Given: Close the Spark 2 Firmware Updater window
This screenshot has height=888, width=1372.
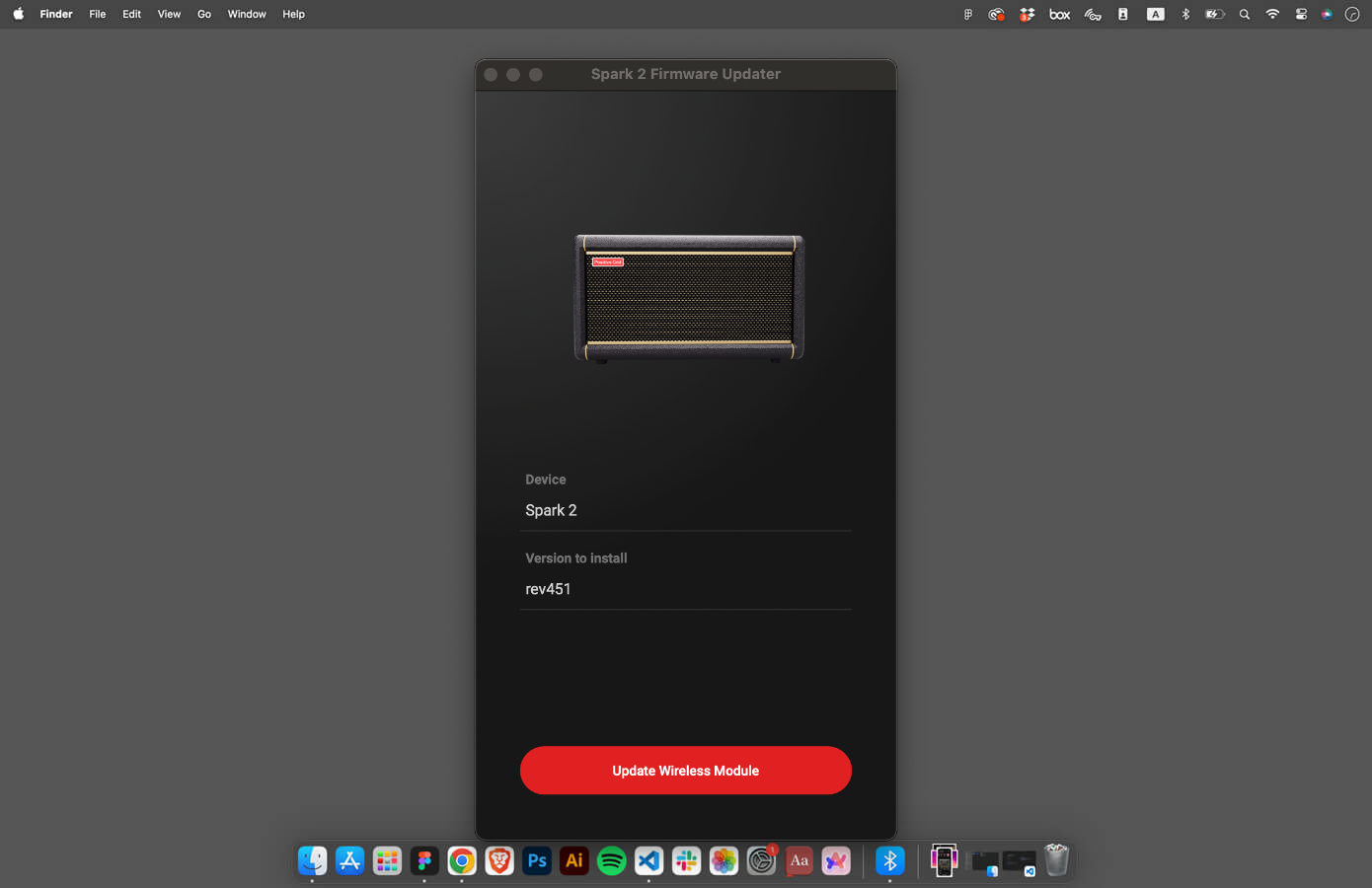Looking at the screenshot, I should 491,75.
